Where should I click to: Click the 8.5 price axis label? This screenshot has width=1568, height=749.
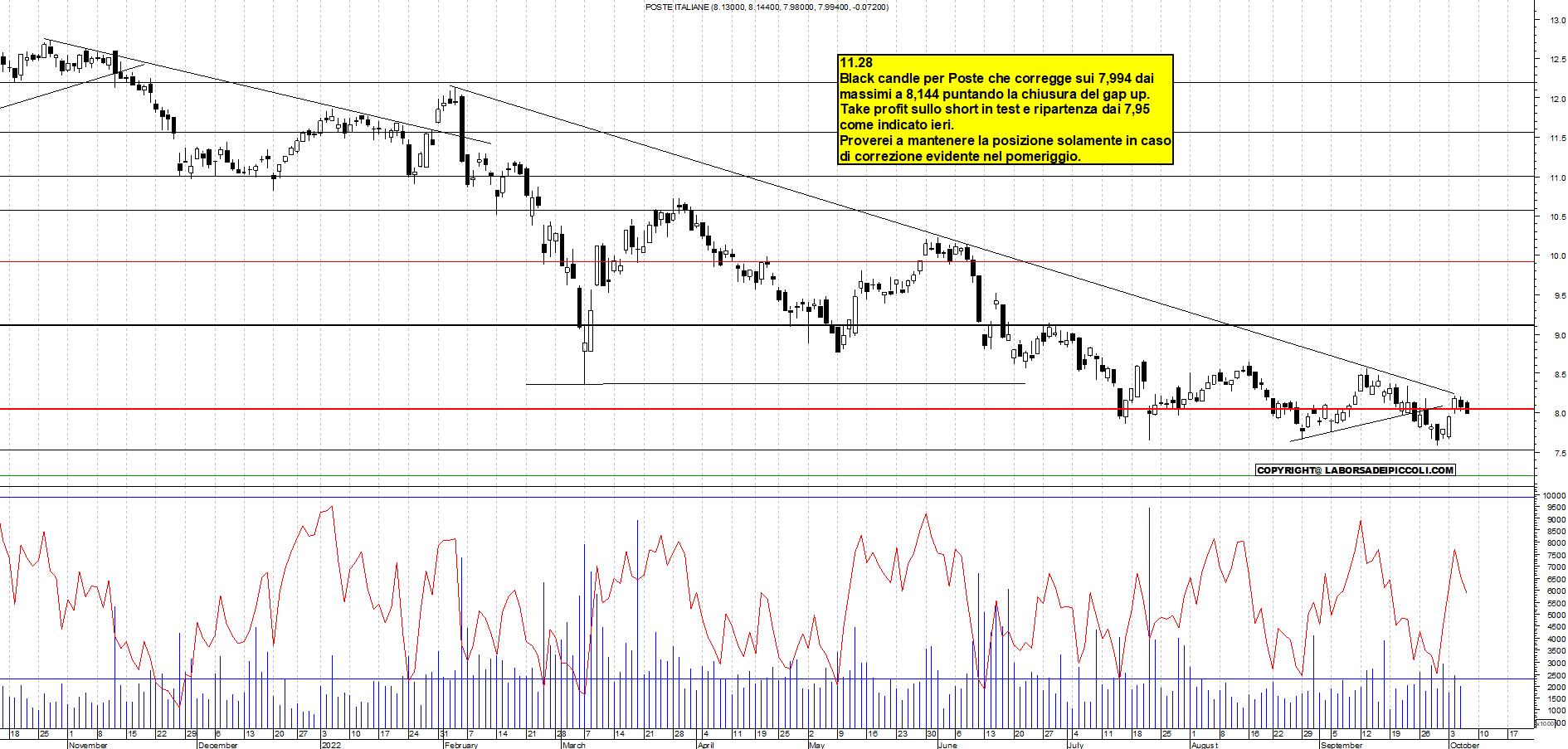[1559, 375]
